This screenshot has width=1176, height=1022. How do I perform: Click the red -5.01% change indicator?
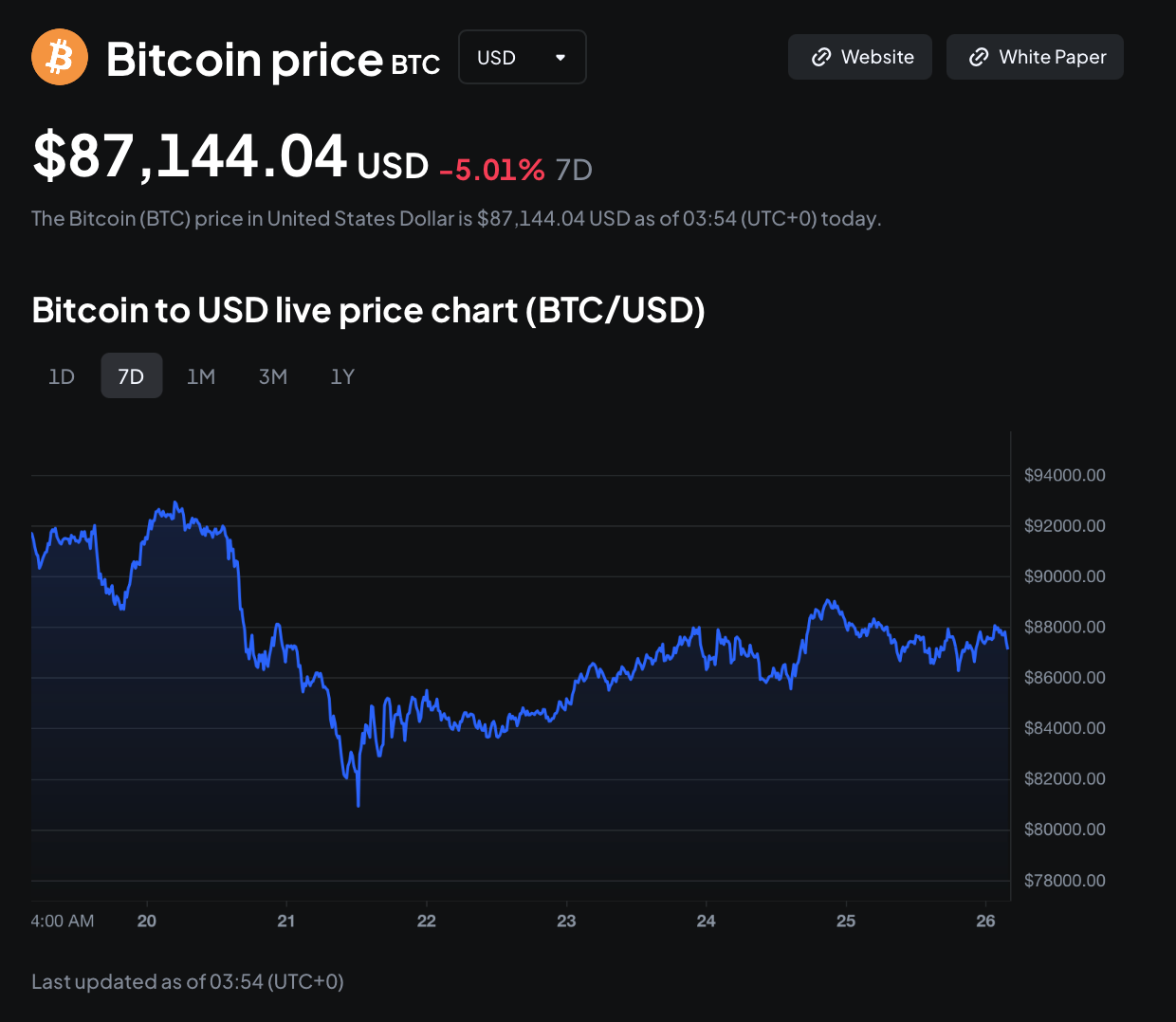coord(491,170)
